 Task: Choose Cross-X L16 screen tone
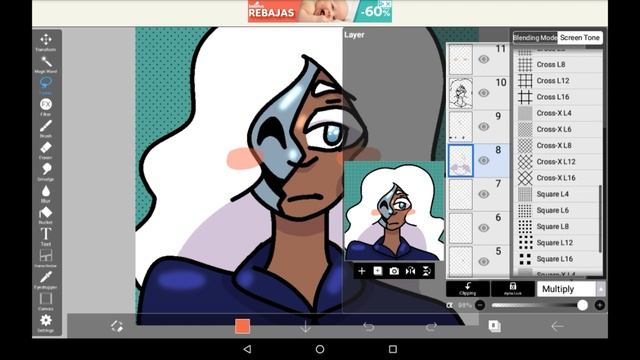coord(558,178)
